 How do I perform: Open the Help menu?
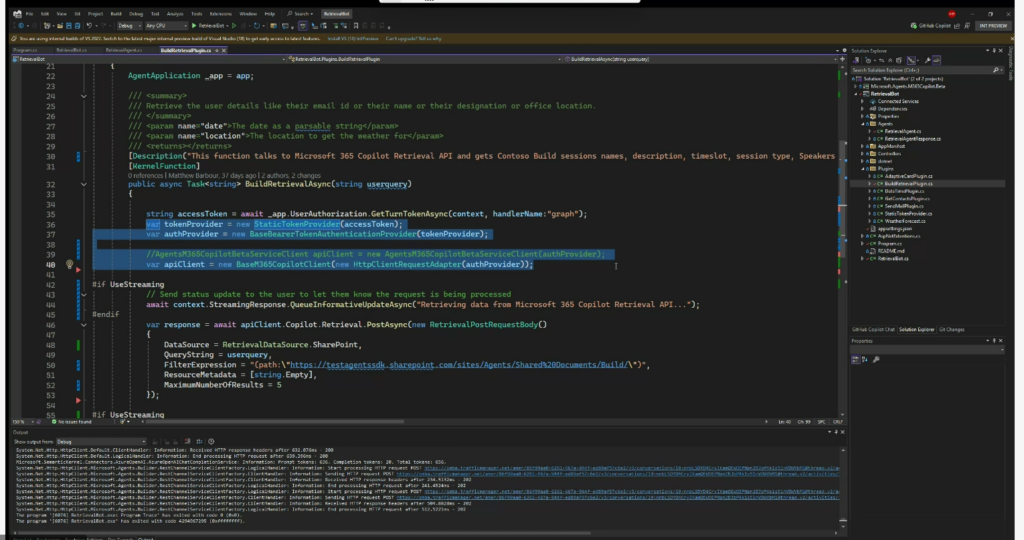coord(270,14)
